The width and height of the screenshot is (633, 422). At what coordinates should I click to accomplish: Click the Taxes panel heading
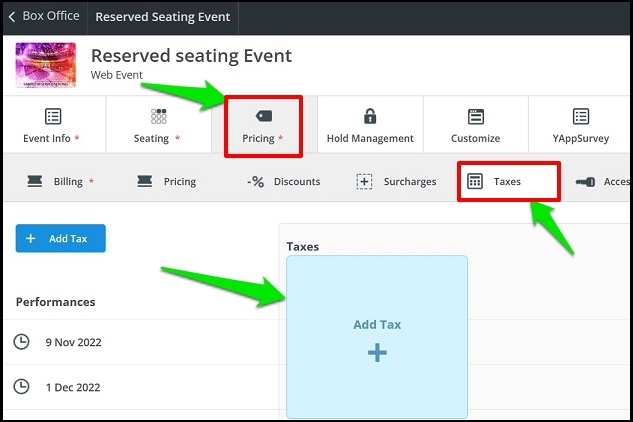303,246
